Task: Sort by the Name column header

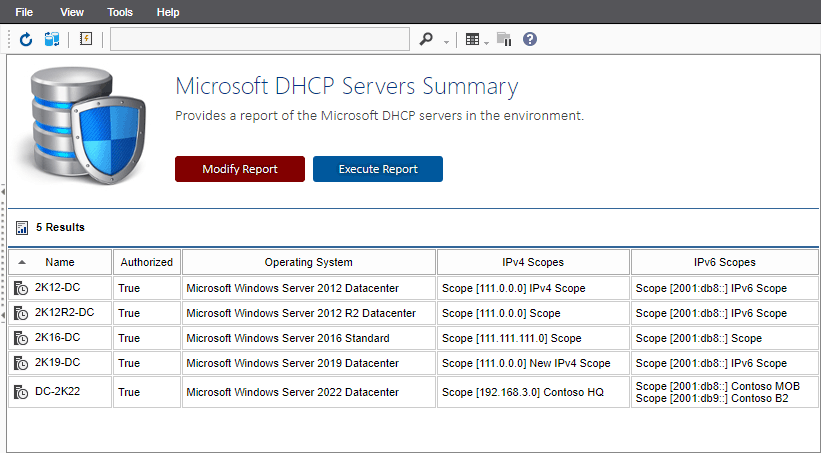Action: (x=60, y=262)
